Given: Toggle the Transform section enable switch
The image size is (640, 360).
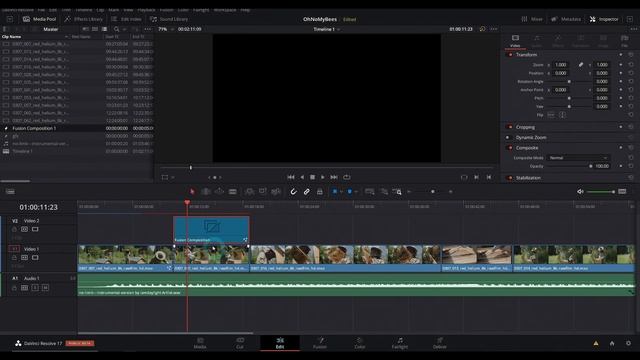Looking at the screenshot, I should 510,55.
